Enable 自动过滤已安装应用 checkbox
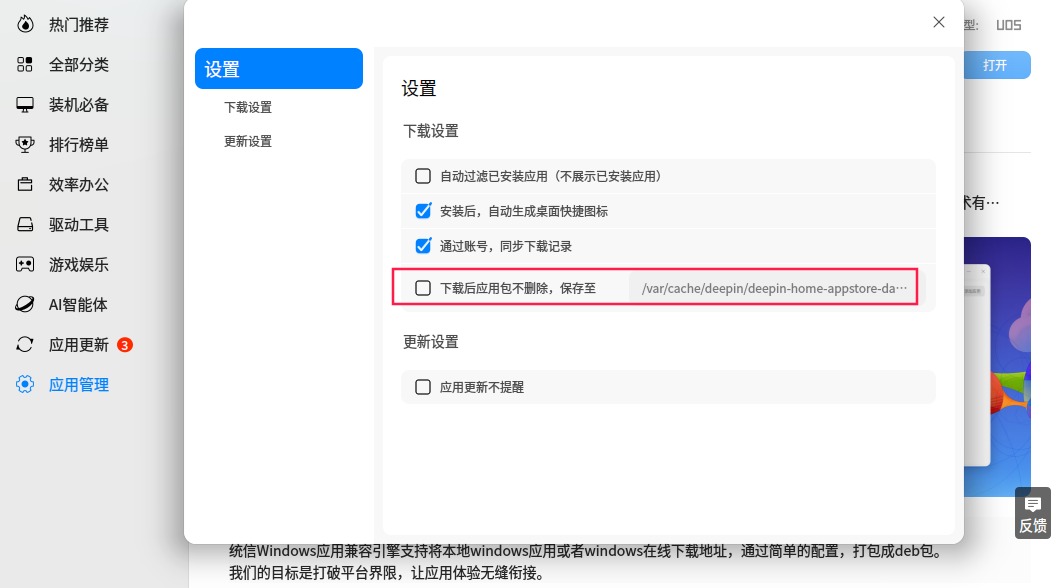 coord(423,176)
